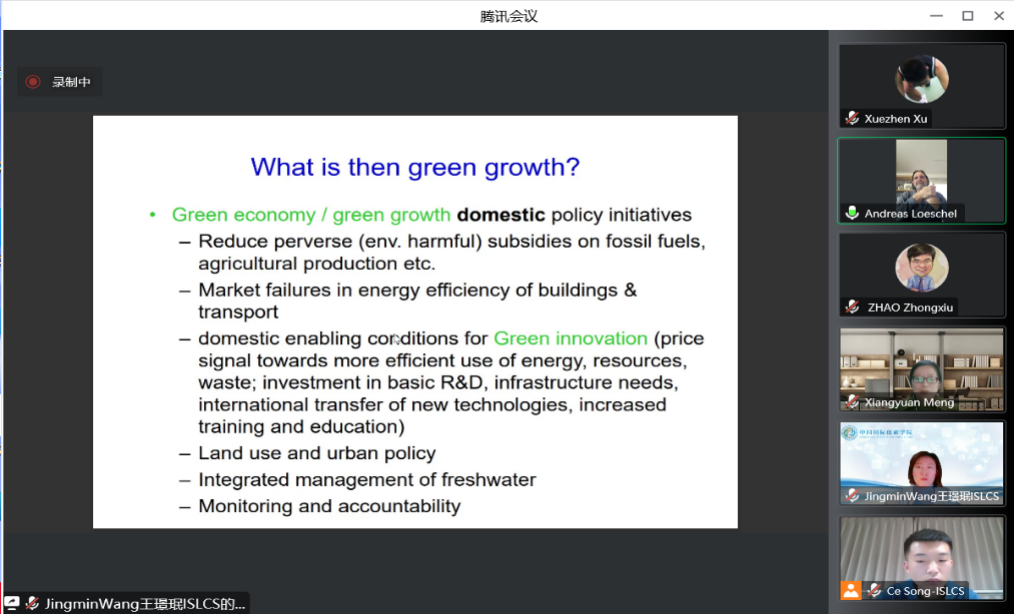Screen dimensions: 1014x614
Task: Click ZHAO Zhongxiu's muted microphone icon
Action: coord(852,307)
